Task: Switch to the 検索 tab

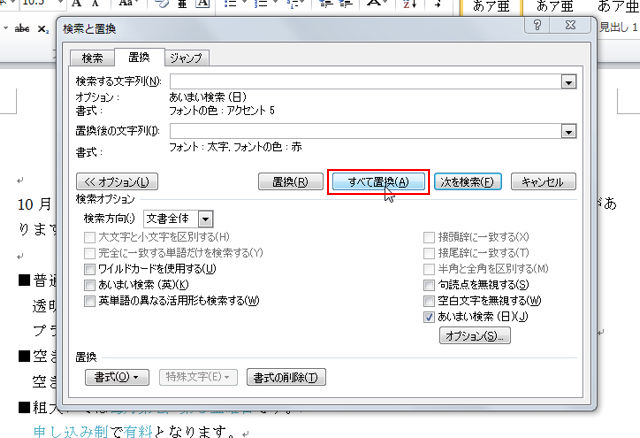Action: pos(92,58)
